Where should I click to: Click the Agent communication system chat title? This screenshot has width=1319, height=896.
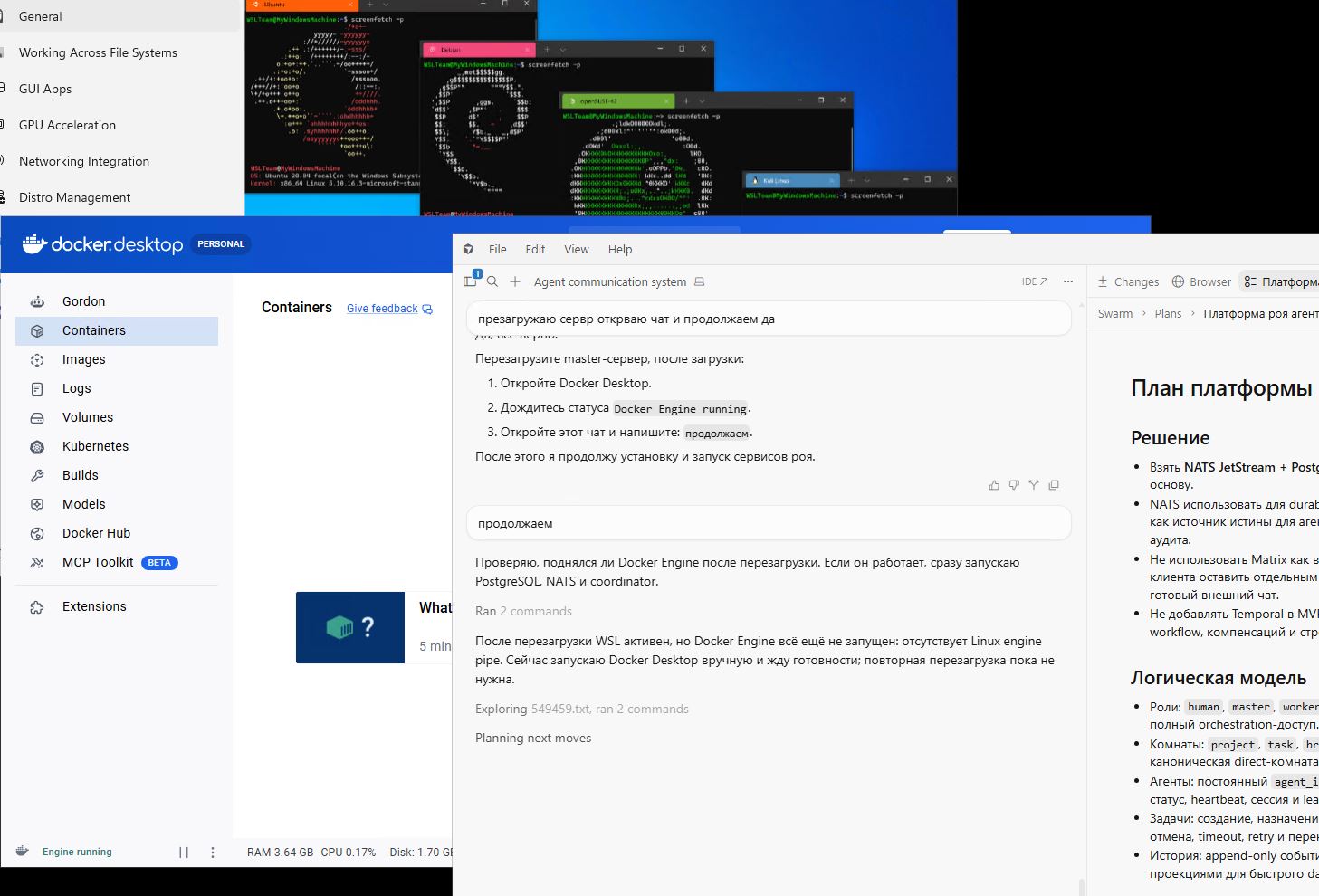[x=610, y=281]
